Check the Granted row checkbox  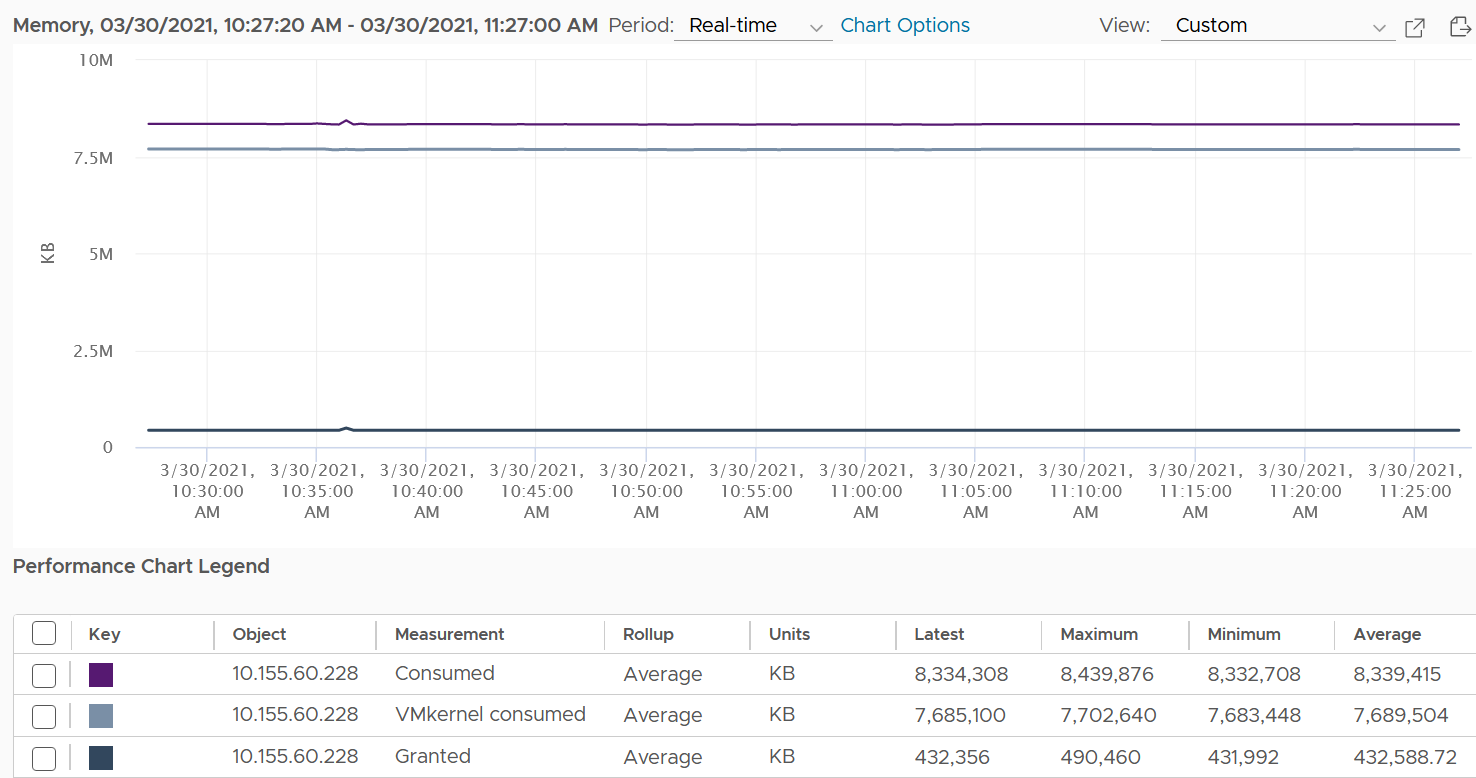tap(44, 757)
